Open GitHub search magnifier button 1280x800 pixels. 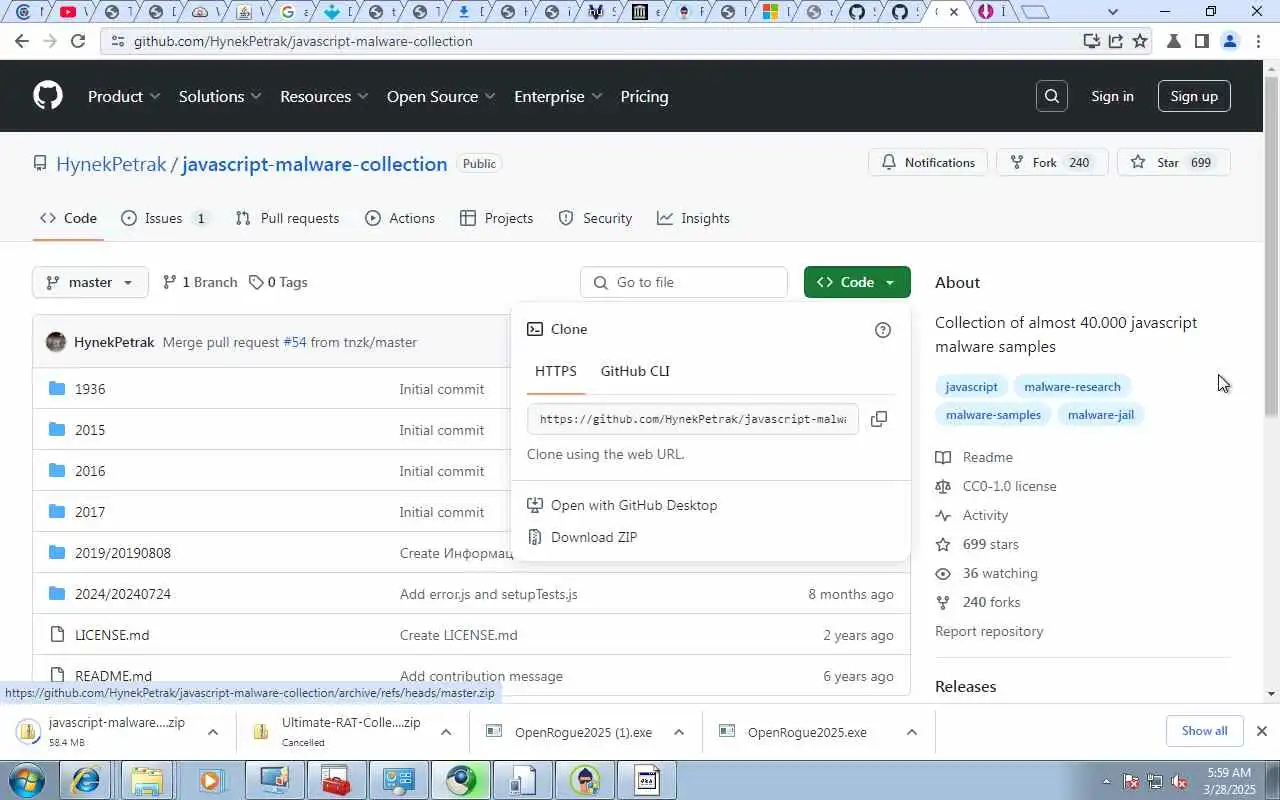(1052, 96)
